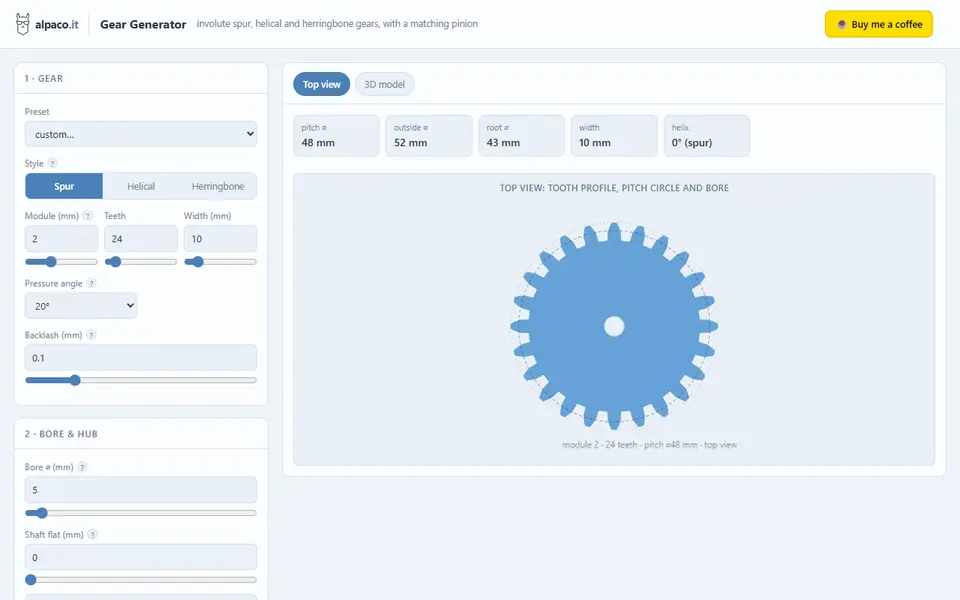Click the helix 0° (spur) stat
The width and height of the screenshot is (960, 600).
point(707,136)
